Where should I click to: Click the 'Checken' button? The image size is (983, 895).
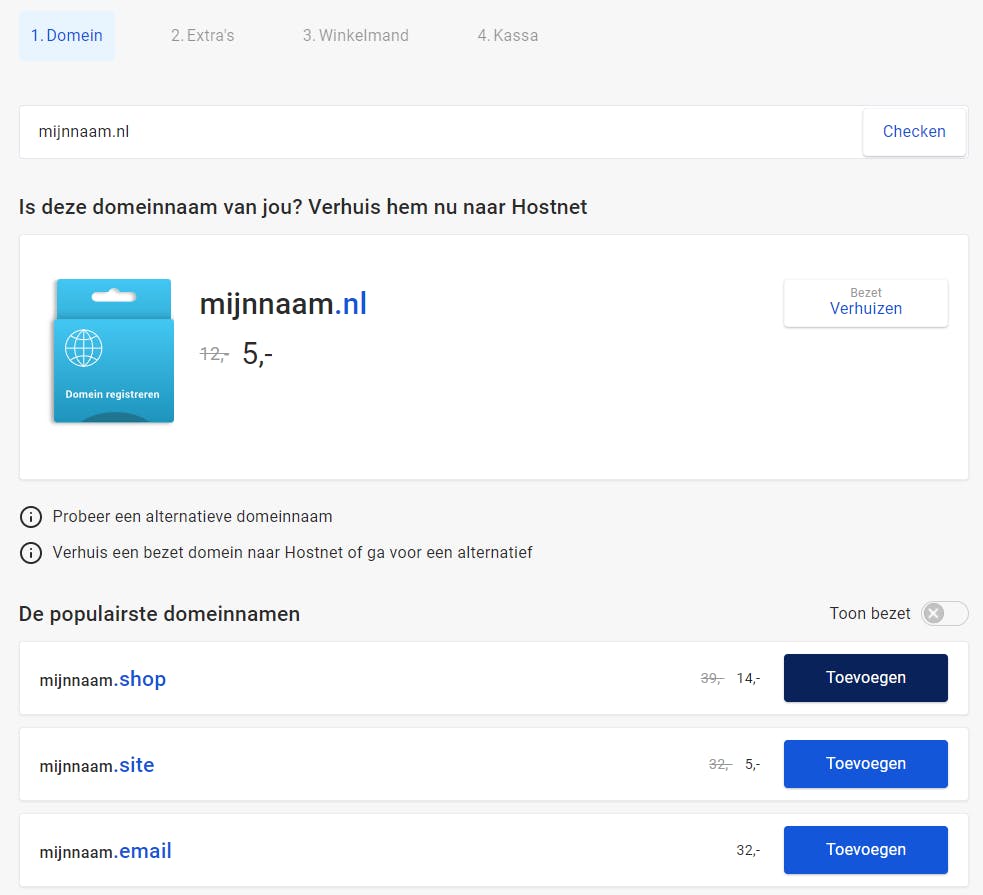point(913,131)
